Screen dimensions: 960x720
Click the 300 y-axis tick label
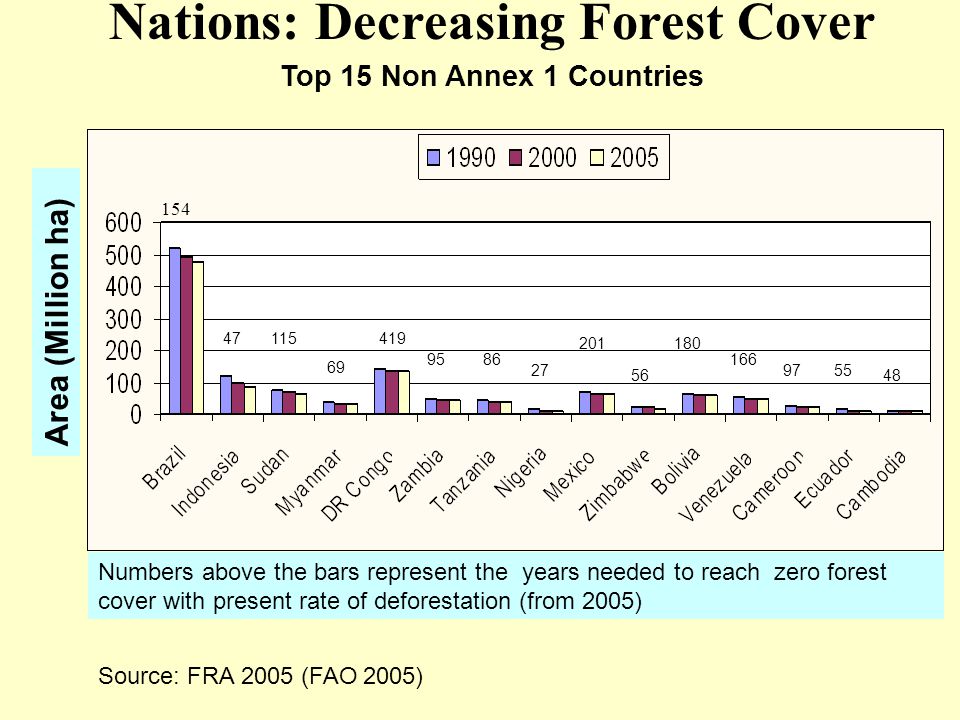pyautogui.click(x=123, y=320)
